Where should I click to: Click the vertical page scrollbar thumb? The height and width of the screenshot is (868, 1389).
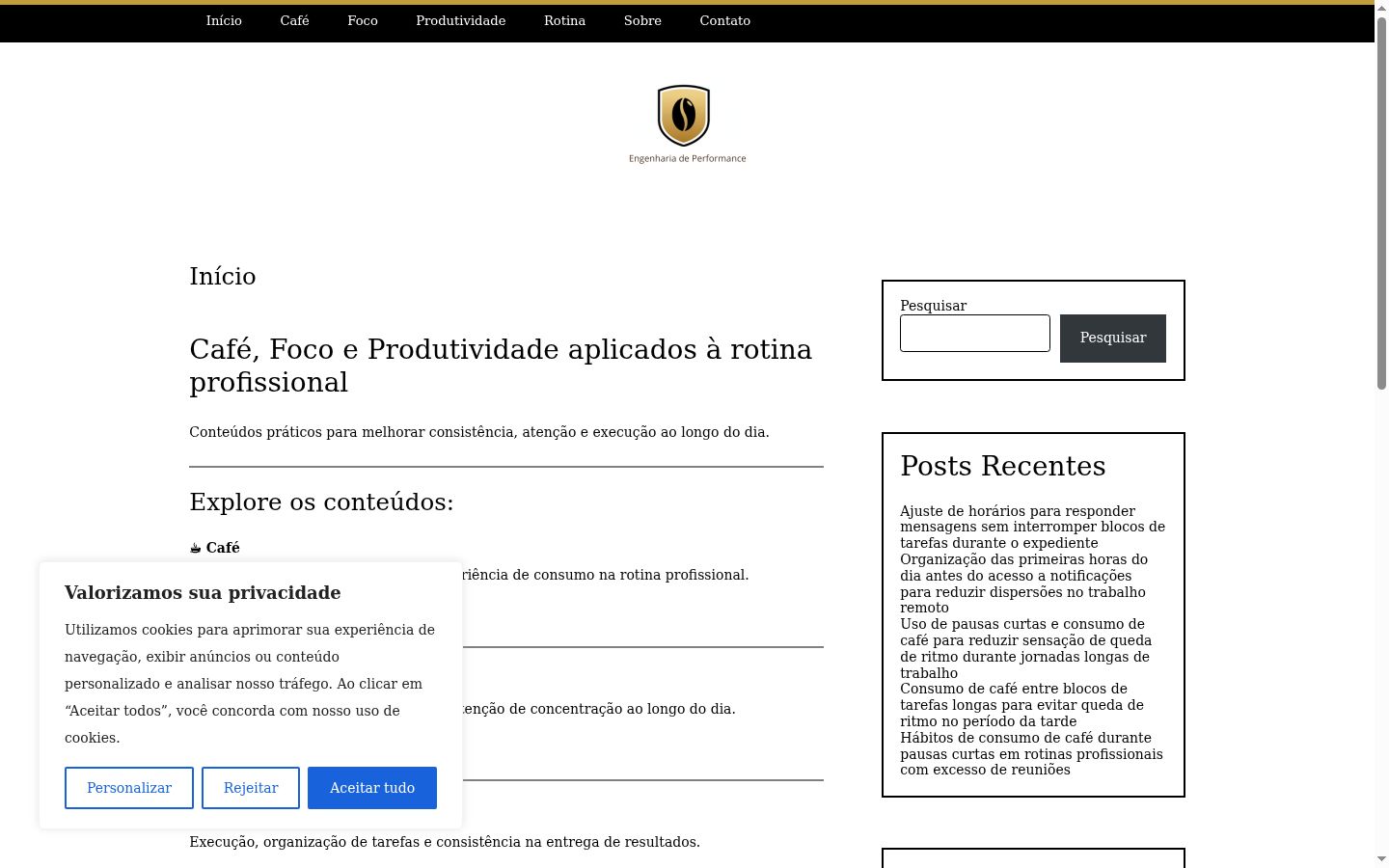coord(1381,203)
